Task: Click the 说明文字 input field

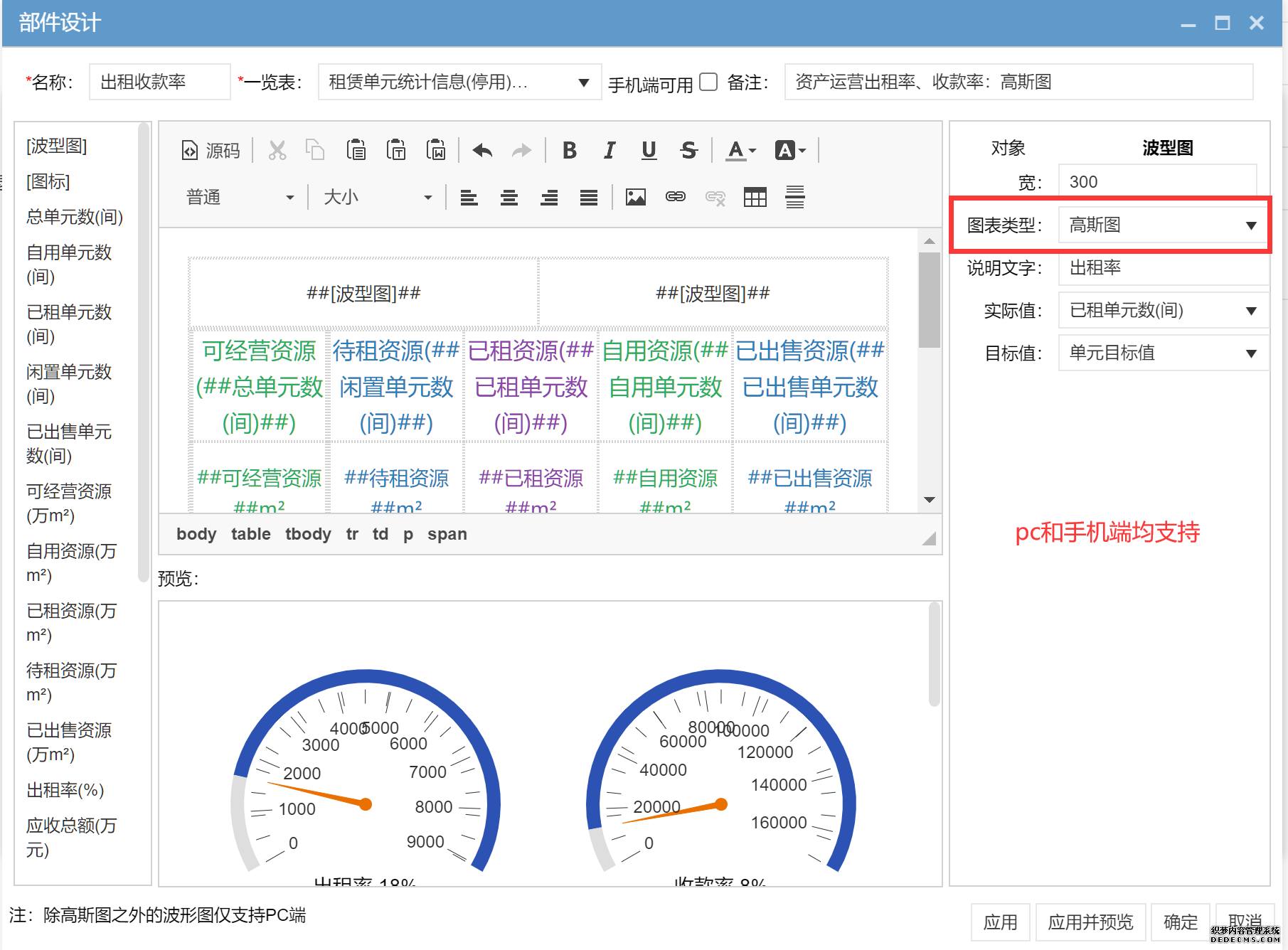Action: (x=1164, y=268)
